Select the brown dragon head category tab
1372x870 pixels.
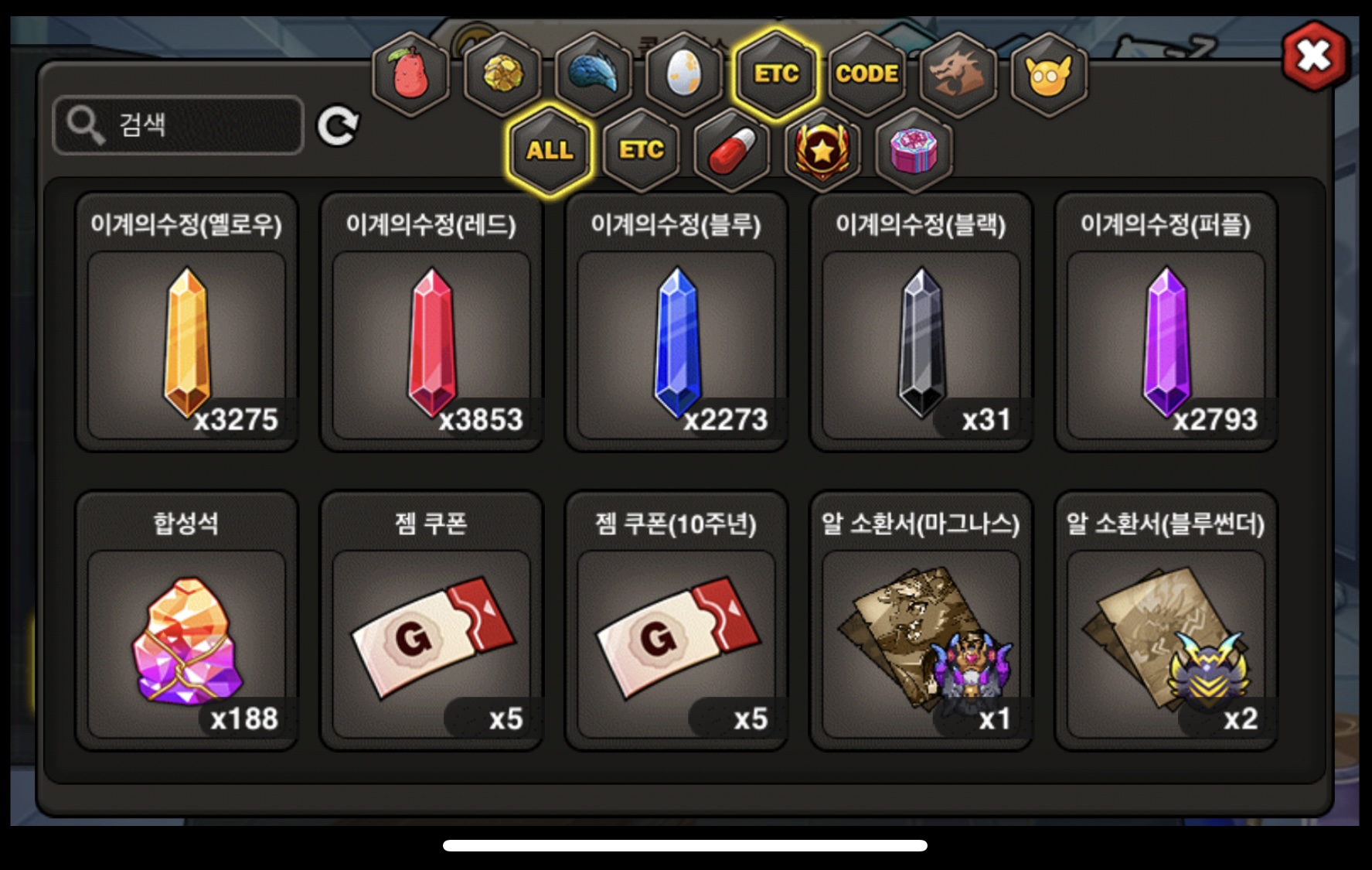coord(958,75)
